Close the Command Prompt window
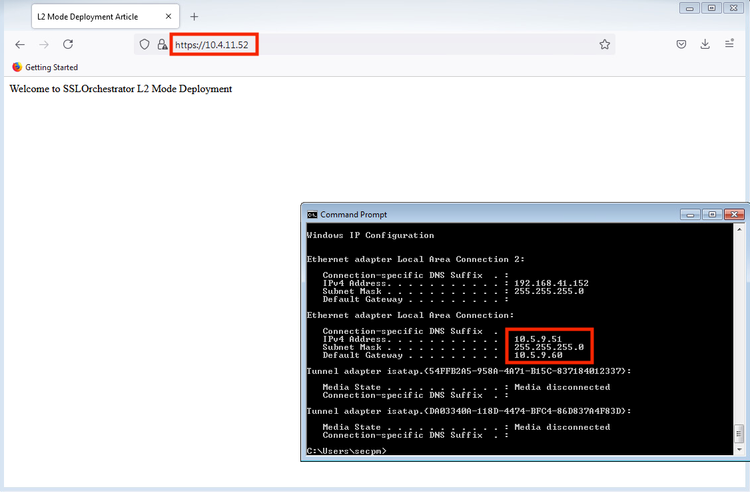The image size is (750, 492). [x=734, y=214]
